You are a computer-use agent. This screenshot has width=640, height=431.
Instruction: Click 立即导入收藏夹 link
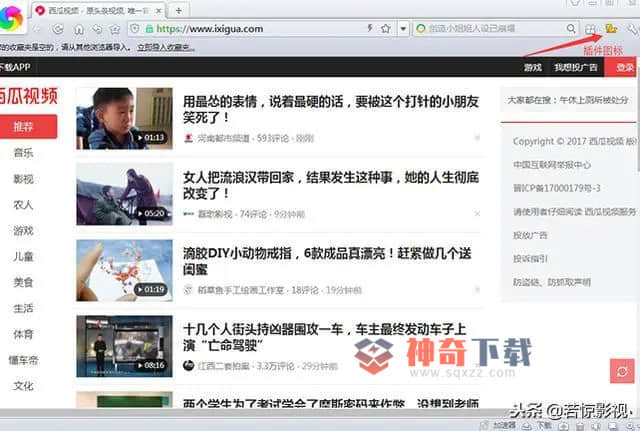point(165,47)
